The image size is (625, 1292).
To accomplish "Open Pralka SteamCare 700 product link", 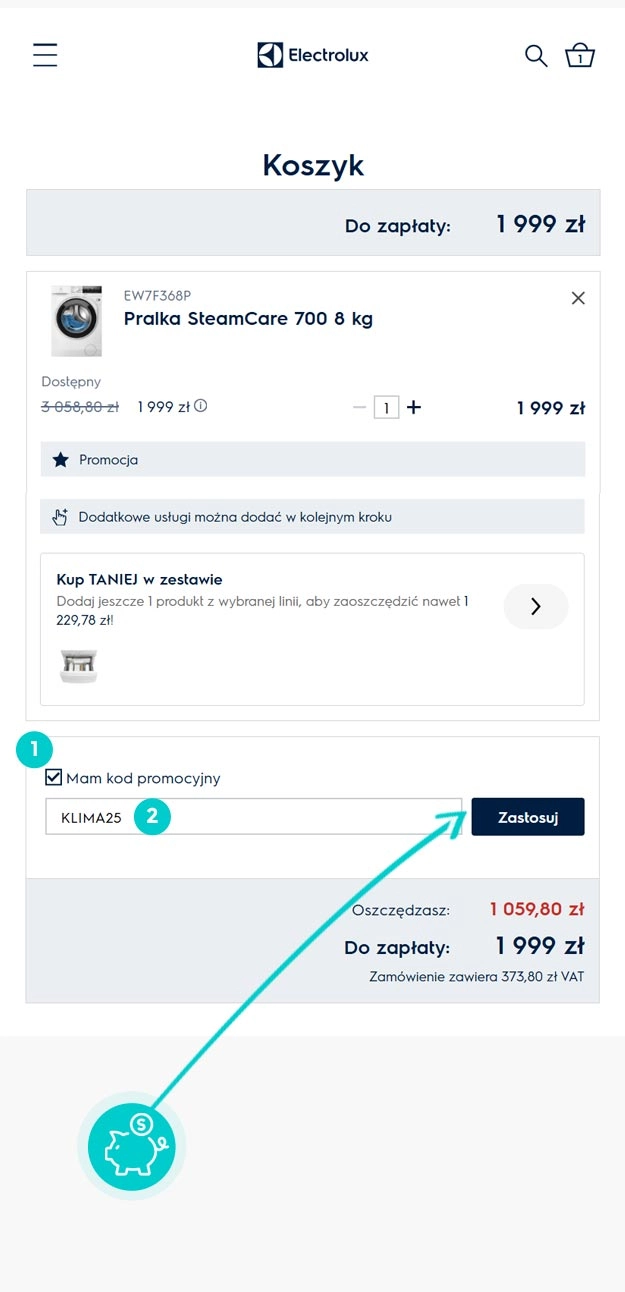I will pos(248,319).
